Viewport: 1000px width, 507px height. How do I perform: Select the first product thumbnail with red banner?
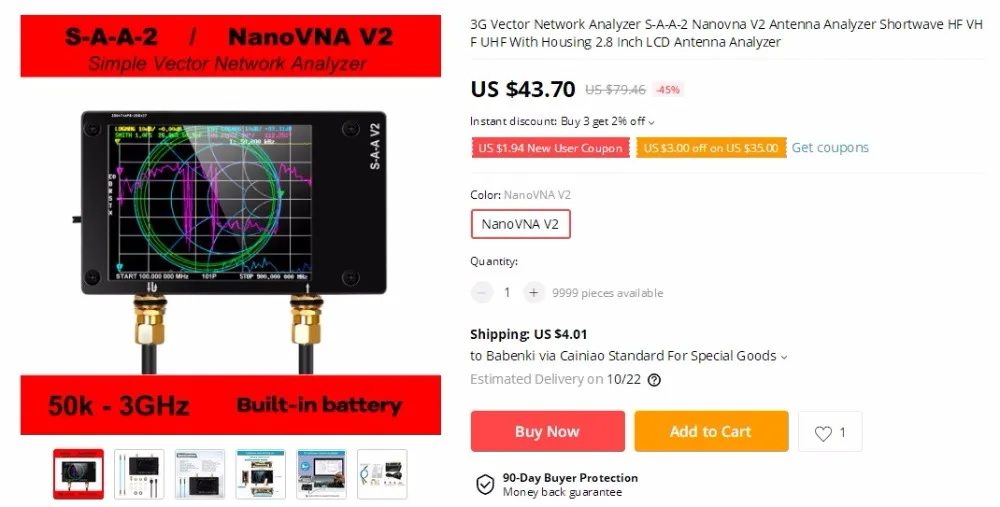click(x=78, y=474)
